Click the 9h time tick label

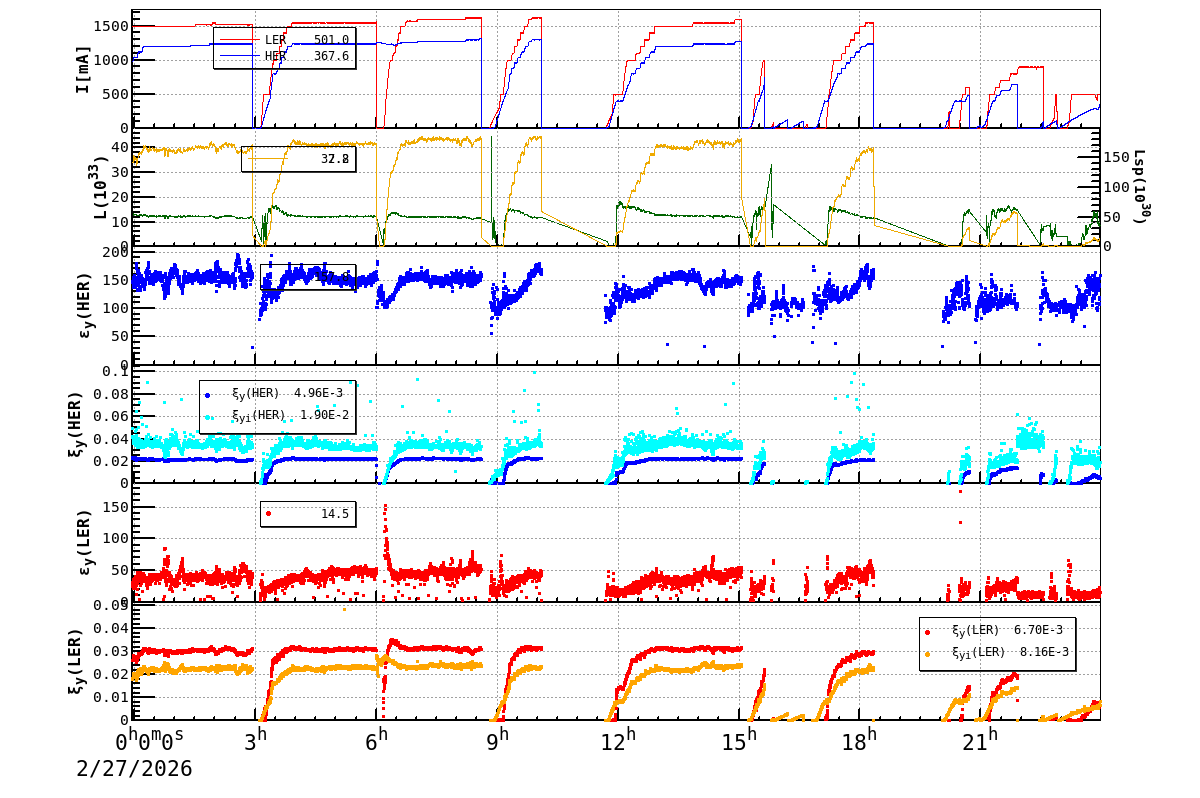click(498, 741)
